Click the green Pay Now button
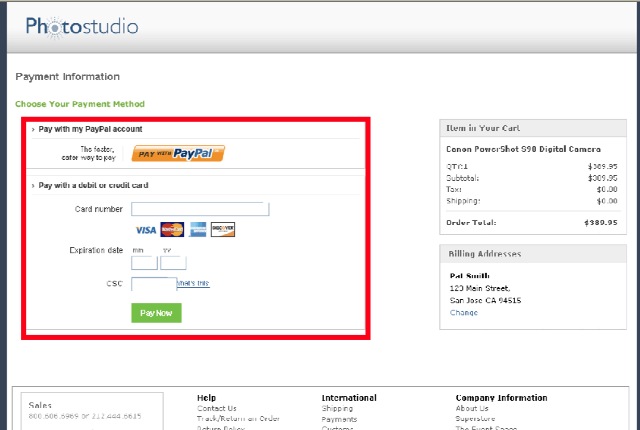 click(x=156, y=313)
